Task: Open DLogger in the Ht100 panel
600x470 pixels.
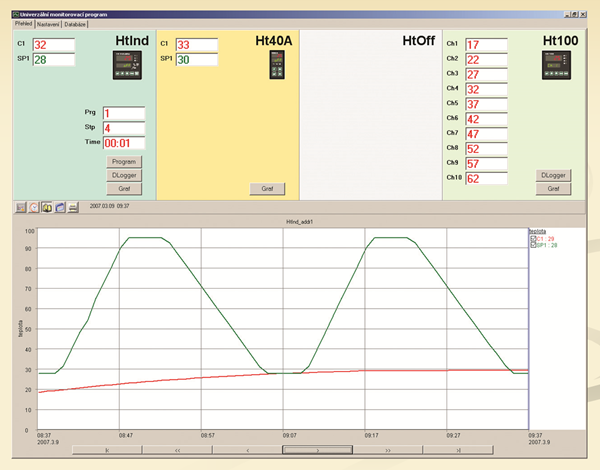Action: tap(554, 175)
